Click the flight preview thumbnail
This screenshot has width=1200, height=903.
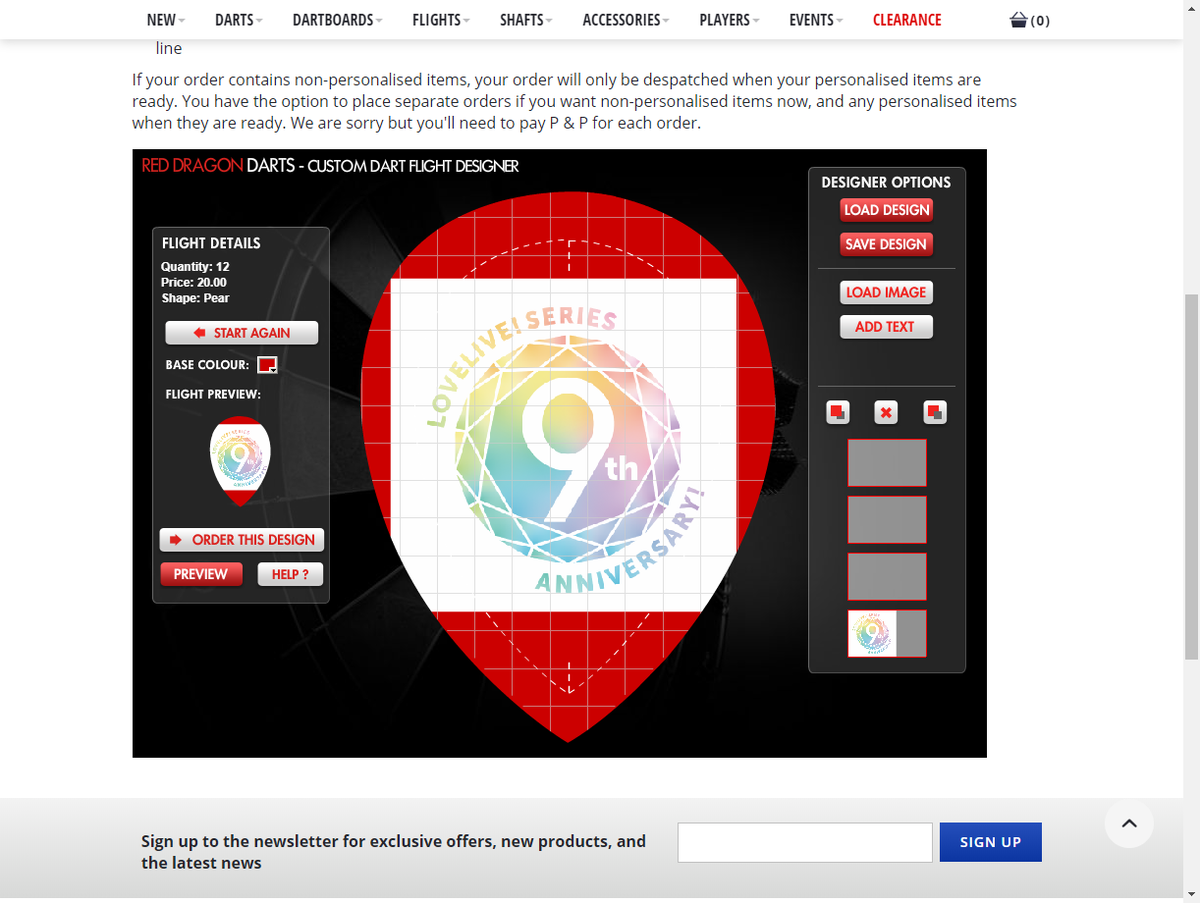(x=240, y=460)
